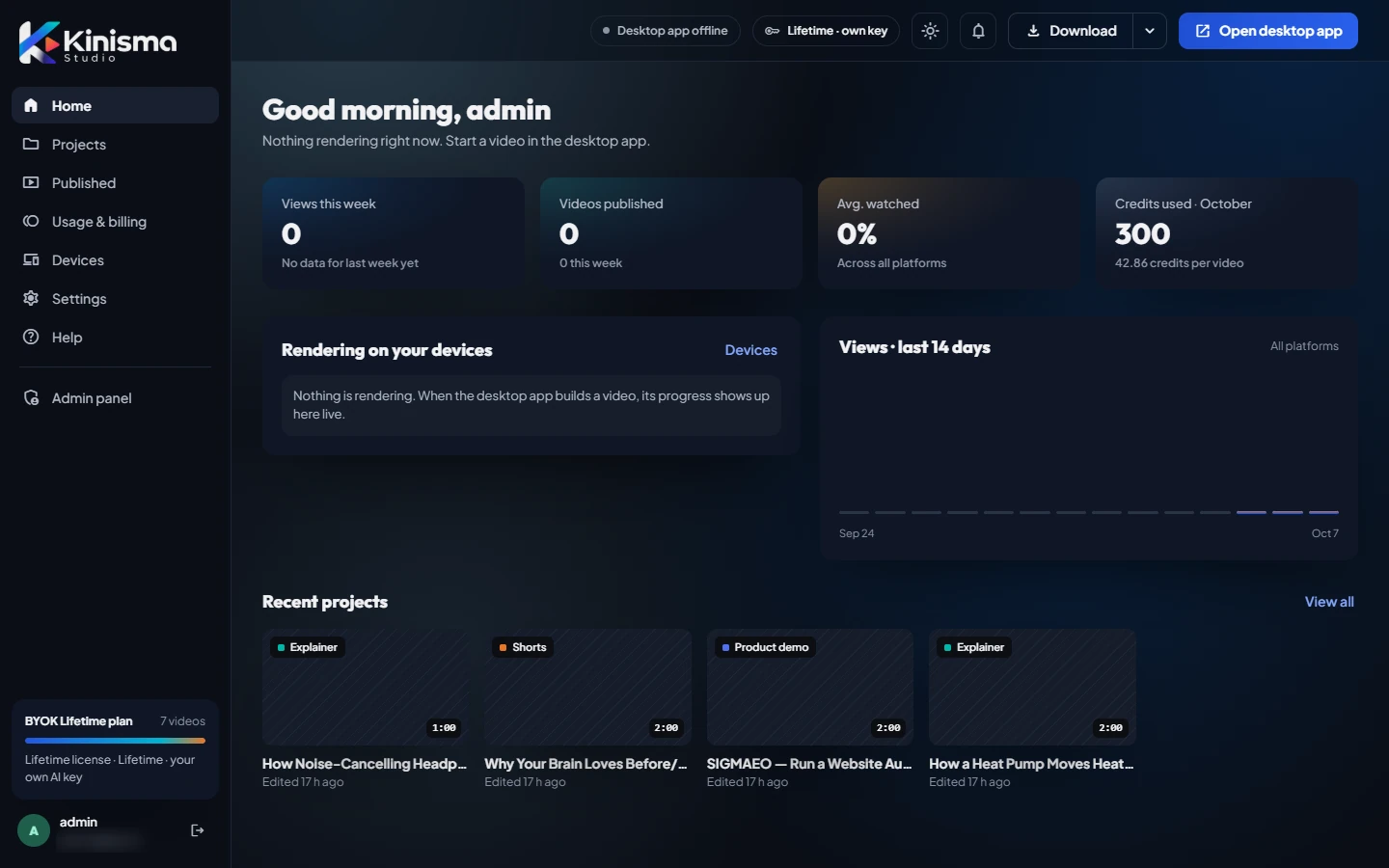
Task: Open the admin avatar circle
Action: click(34, 830)
